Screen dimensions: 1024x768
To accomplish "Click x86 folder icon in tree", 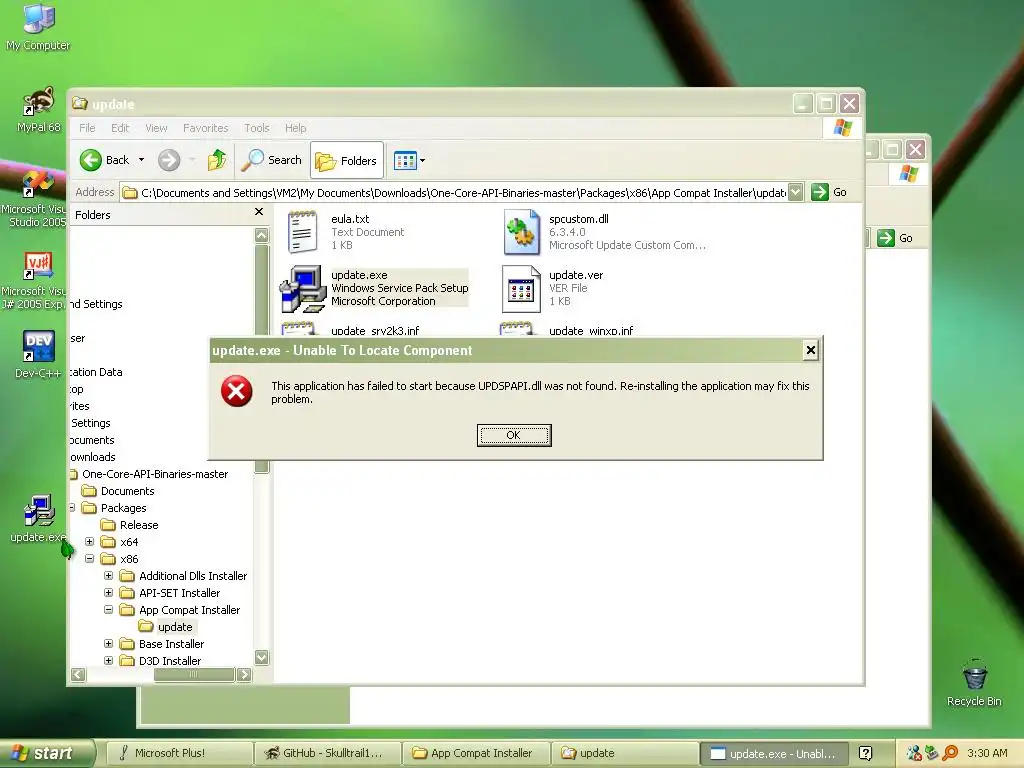I will click(108, 559).
